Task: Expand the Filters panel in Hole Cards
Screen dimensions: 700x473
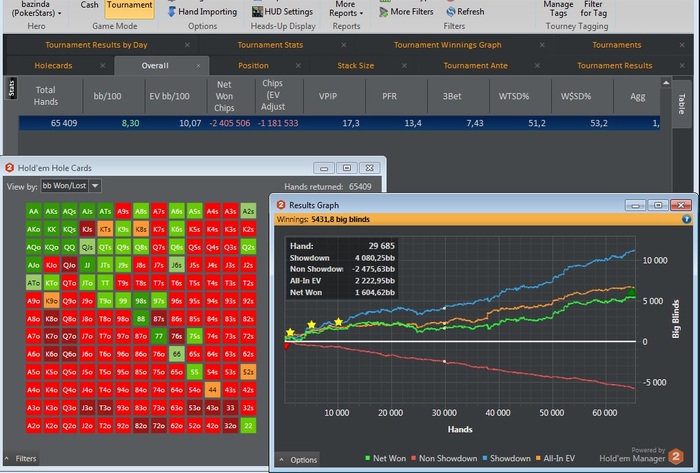Action: 21,458
